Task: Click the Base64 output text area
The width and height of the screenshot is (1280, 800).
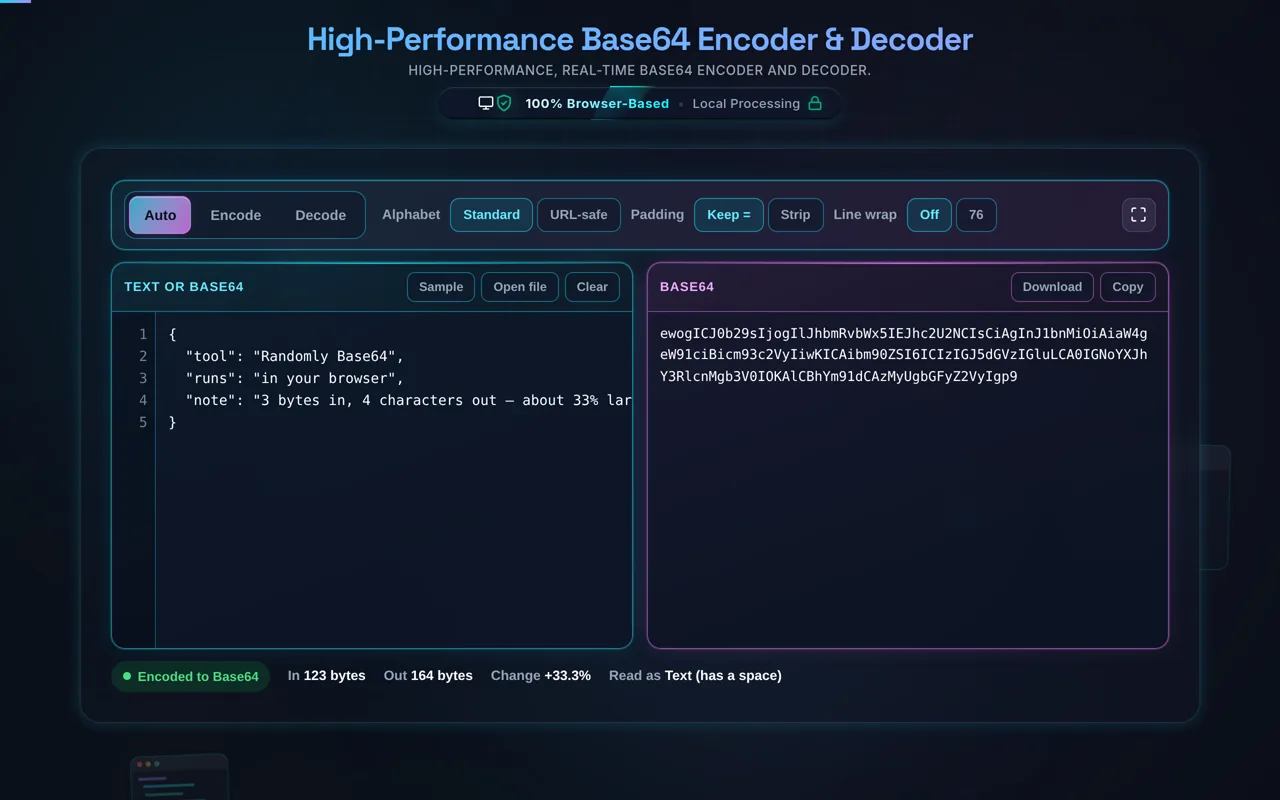Action: coord(908,480)
